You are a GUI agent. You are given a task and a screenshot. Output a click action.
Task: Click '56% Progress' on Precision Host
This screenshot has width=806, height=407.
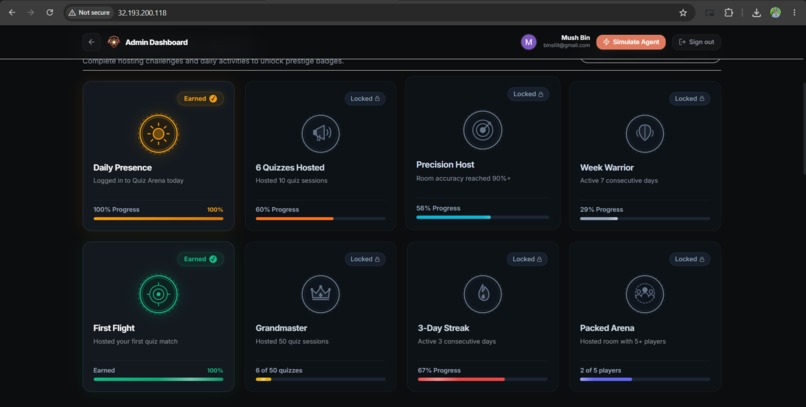[x=438, y=208]
